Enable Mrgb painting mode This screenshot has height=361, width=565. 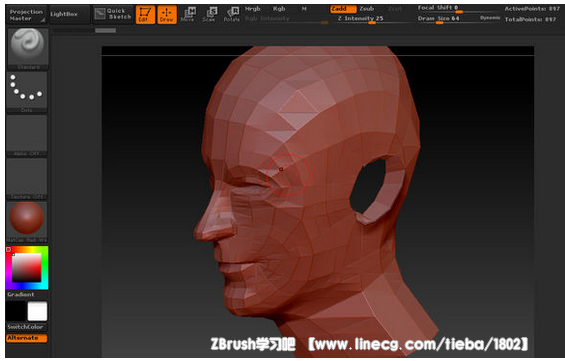click(252, 9)
